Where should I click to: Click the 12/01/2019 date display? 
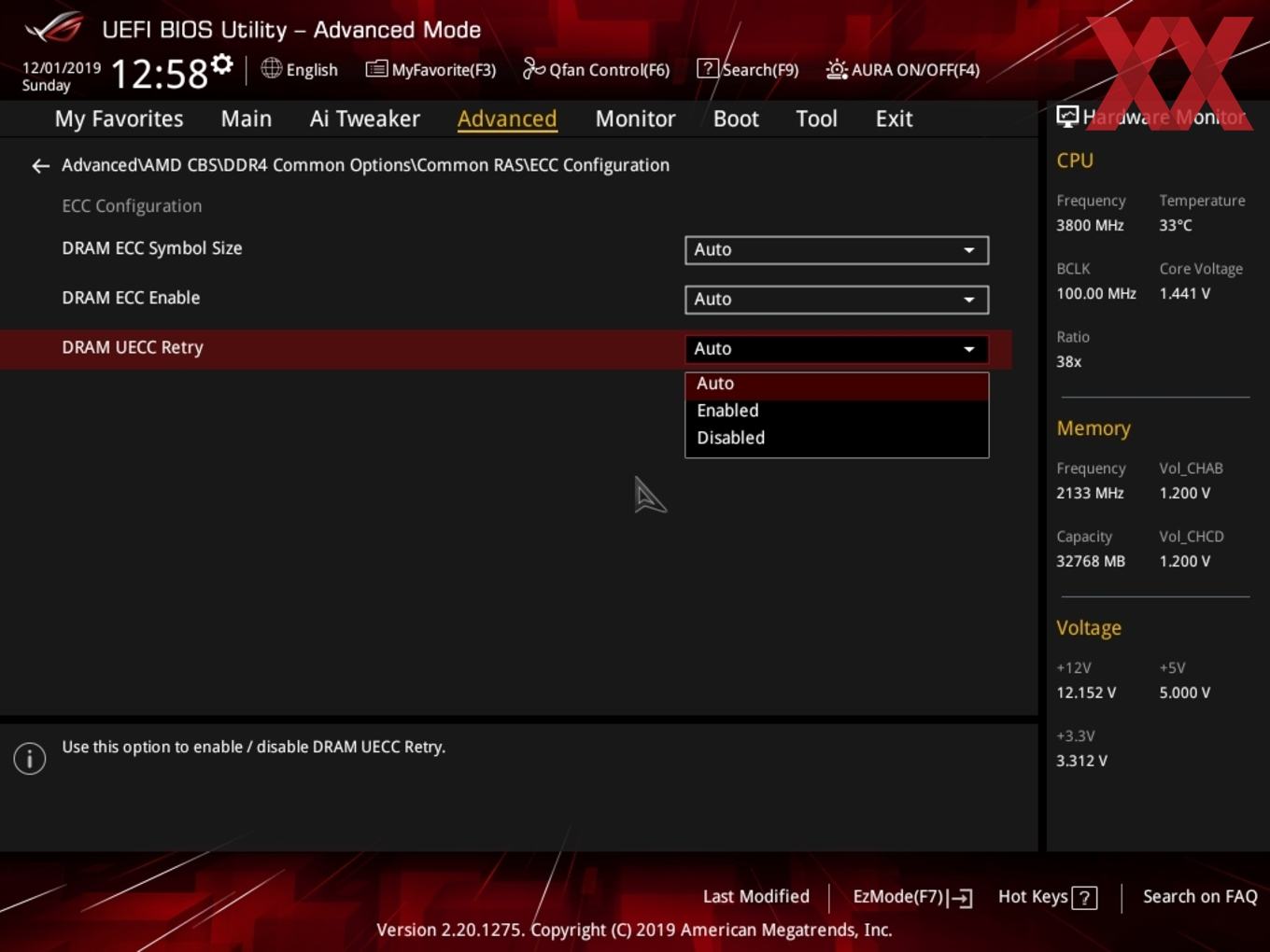(x=62, y=68)
